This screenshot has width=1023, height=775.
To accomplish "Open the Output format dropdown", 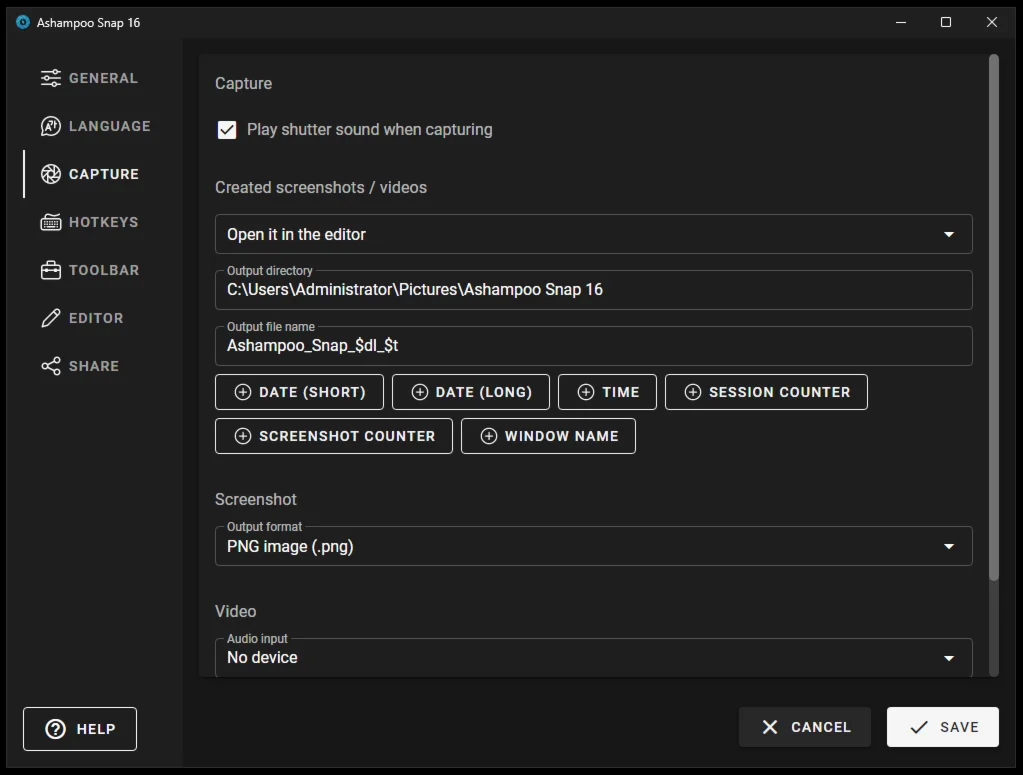I will [x=948, y=546].
